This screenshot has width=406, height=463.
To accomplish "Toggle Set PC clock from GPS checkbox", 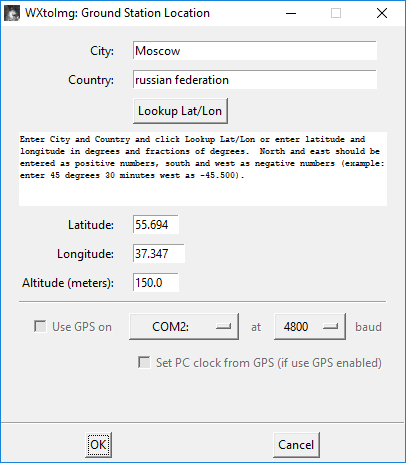I will click(x=144, y=362).
